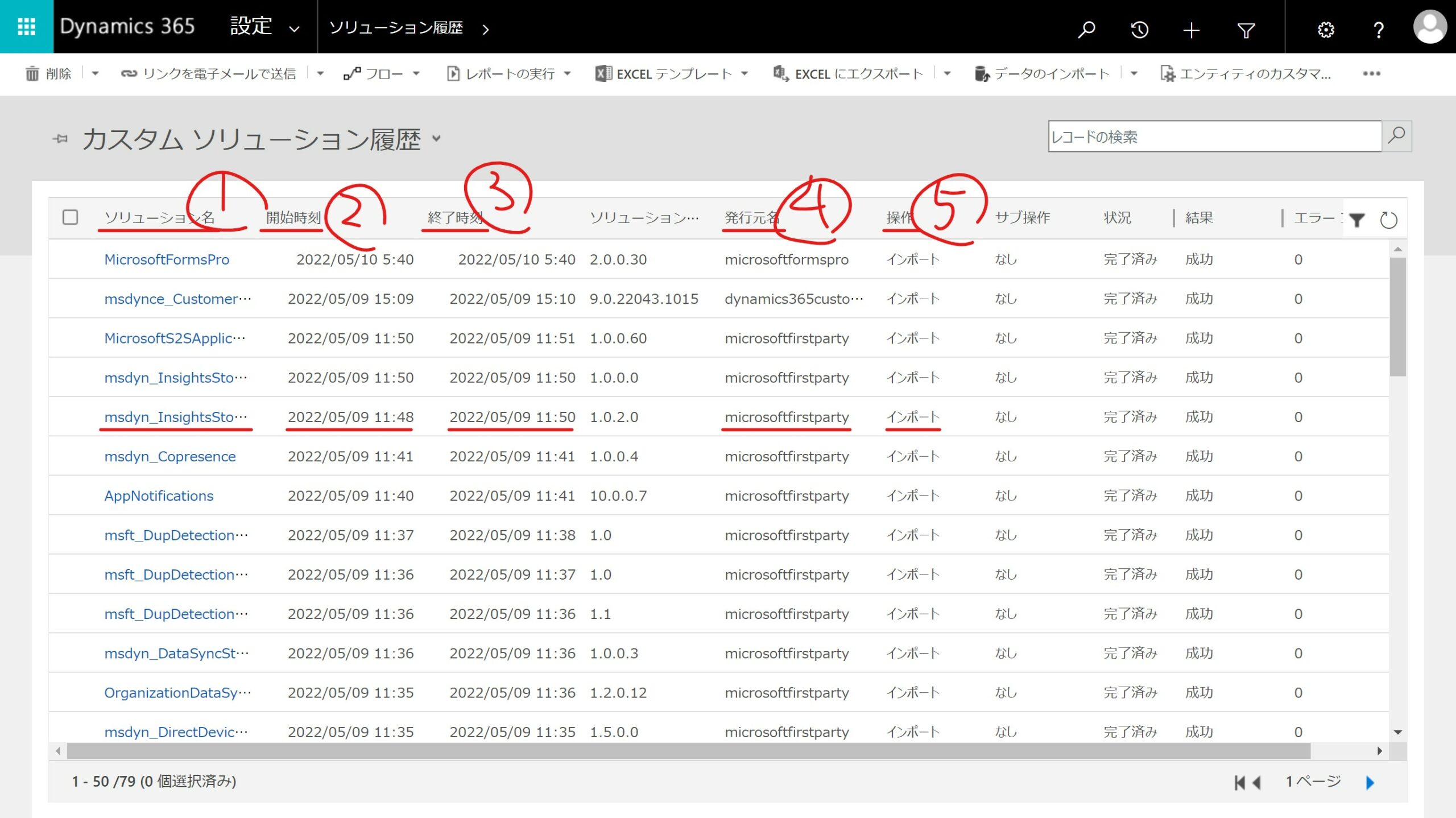Click the global search magnifier icon
The image size is (1456, 818).
[1086, 29]
